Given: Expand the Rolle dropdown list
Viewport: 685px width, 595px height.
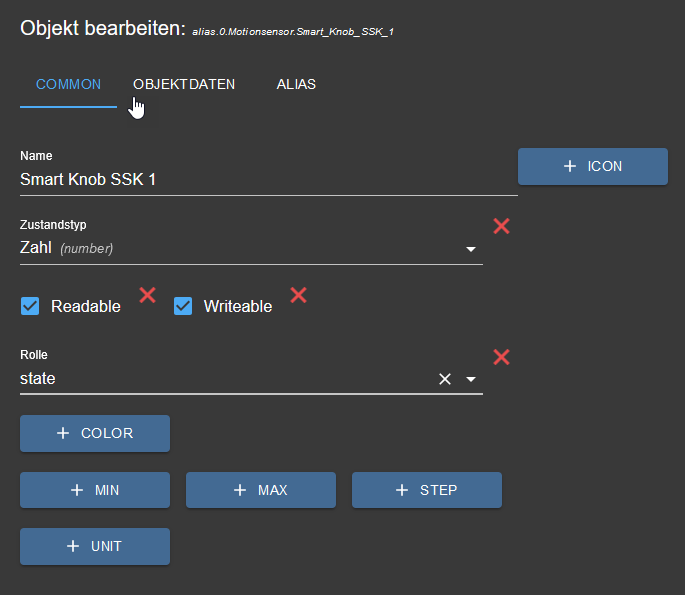Looking at the screenshot, I should (x=471, y=379).
